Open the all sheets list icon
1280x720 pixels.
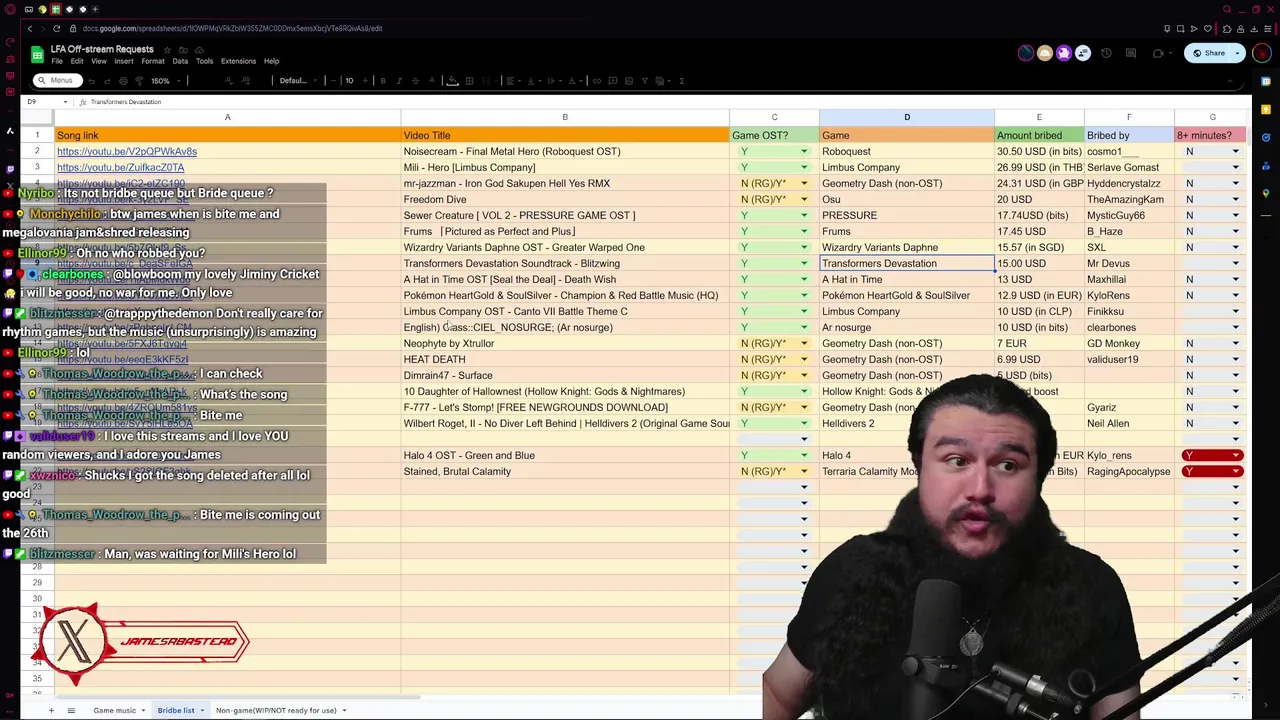(x=71, y=710)
